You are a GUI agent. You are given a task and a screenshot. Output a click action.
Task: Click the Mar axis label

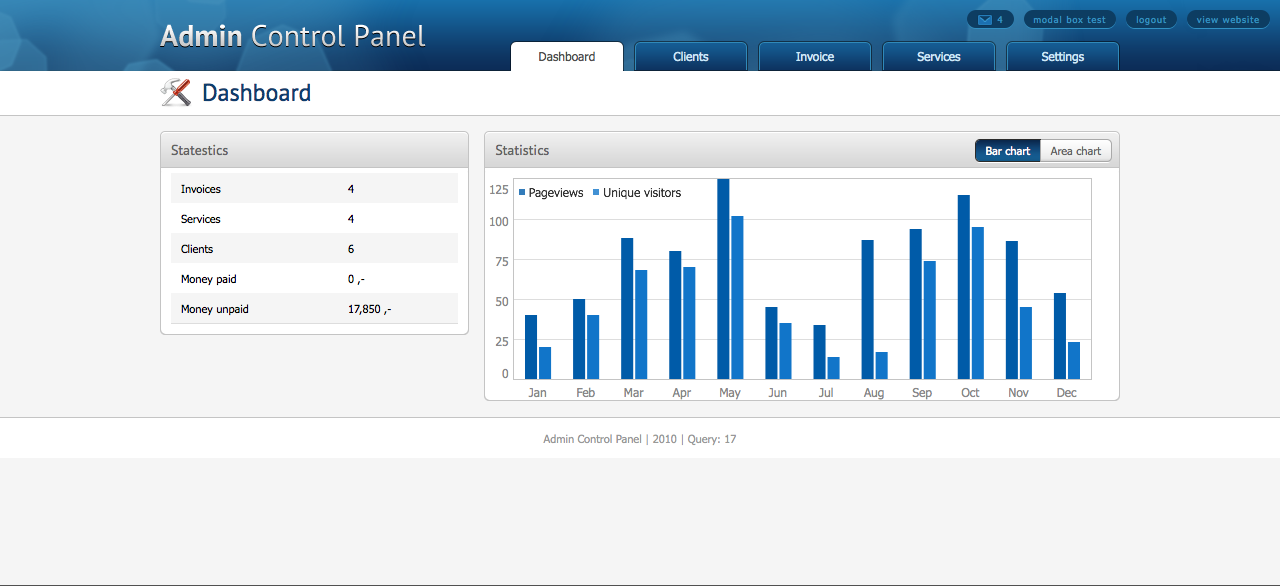coord(634,393)
